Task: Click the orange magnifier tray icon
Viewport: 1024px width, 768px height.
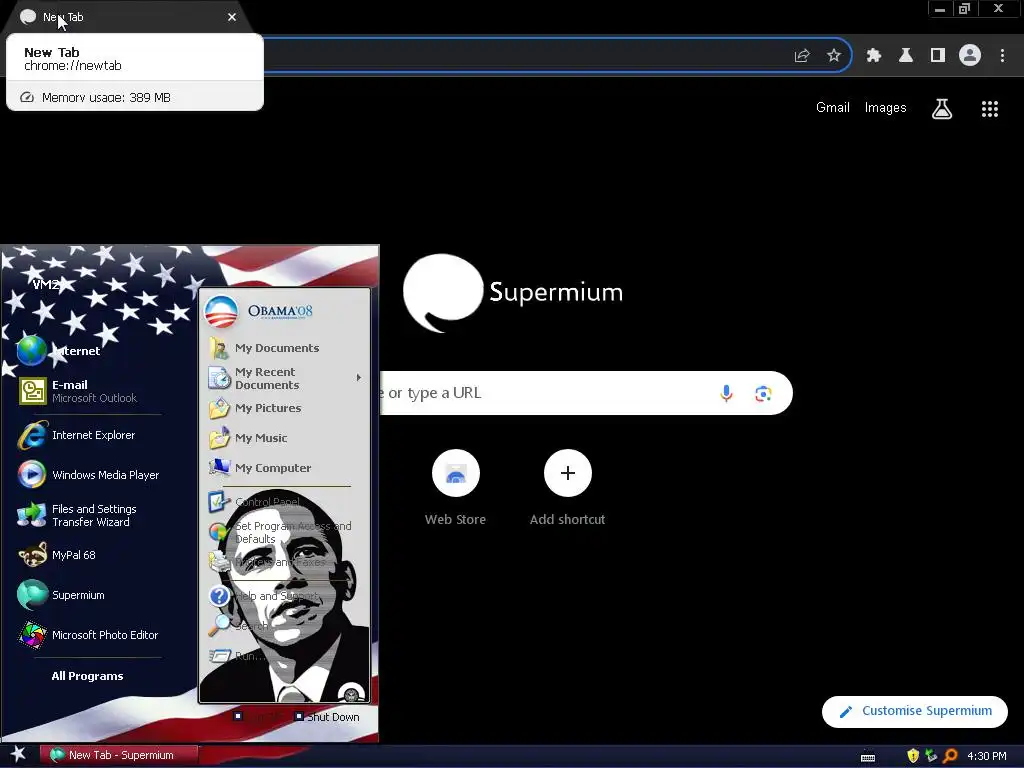Action: coord(951,756)
